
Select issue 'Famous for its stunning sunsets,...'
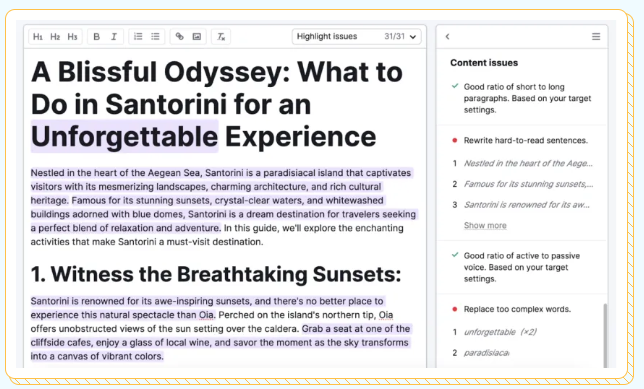529,184
